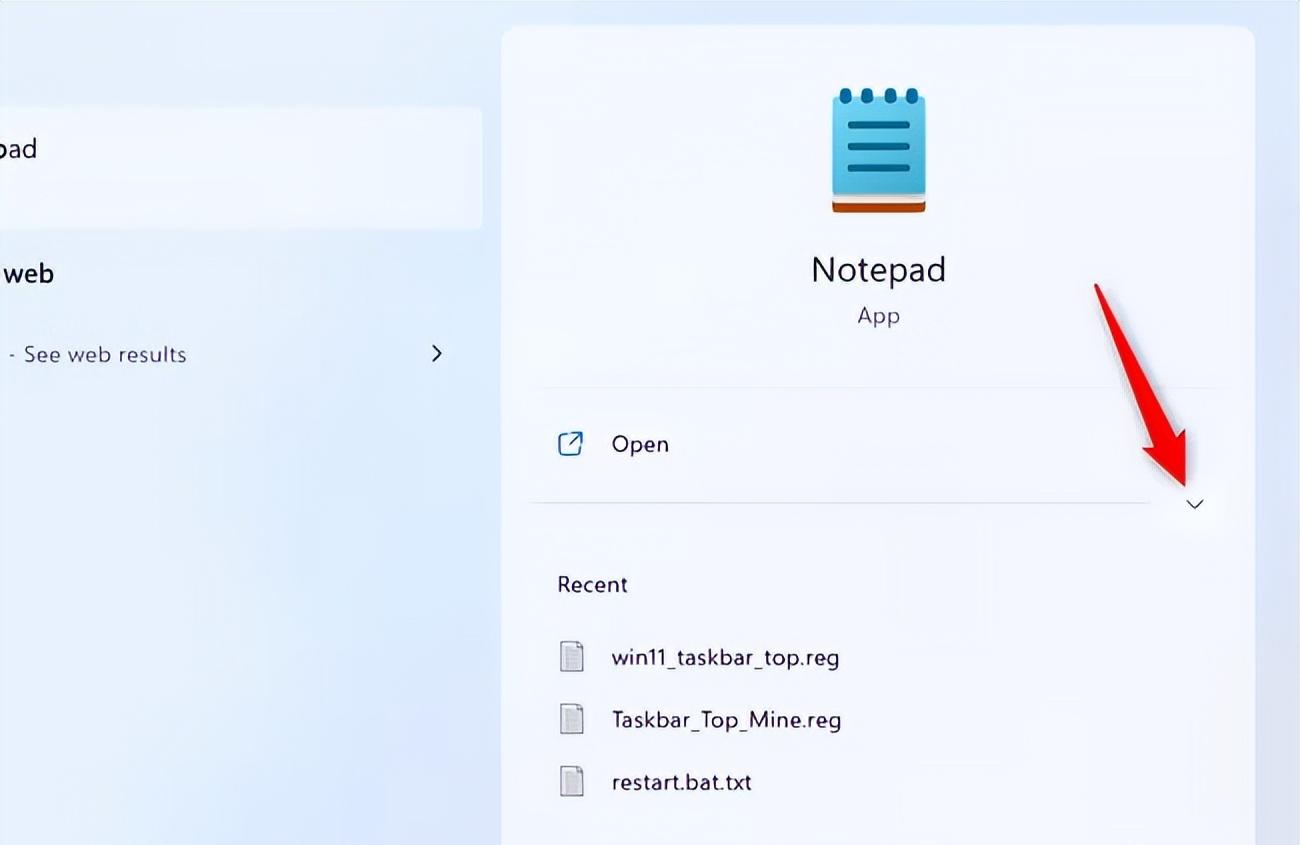Click the Recent section heading
This screenshot has width=1300, height=845.
click(592, 585)
